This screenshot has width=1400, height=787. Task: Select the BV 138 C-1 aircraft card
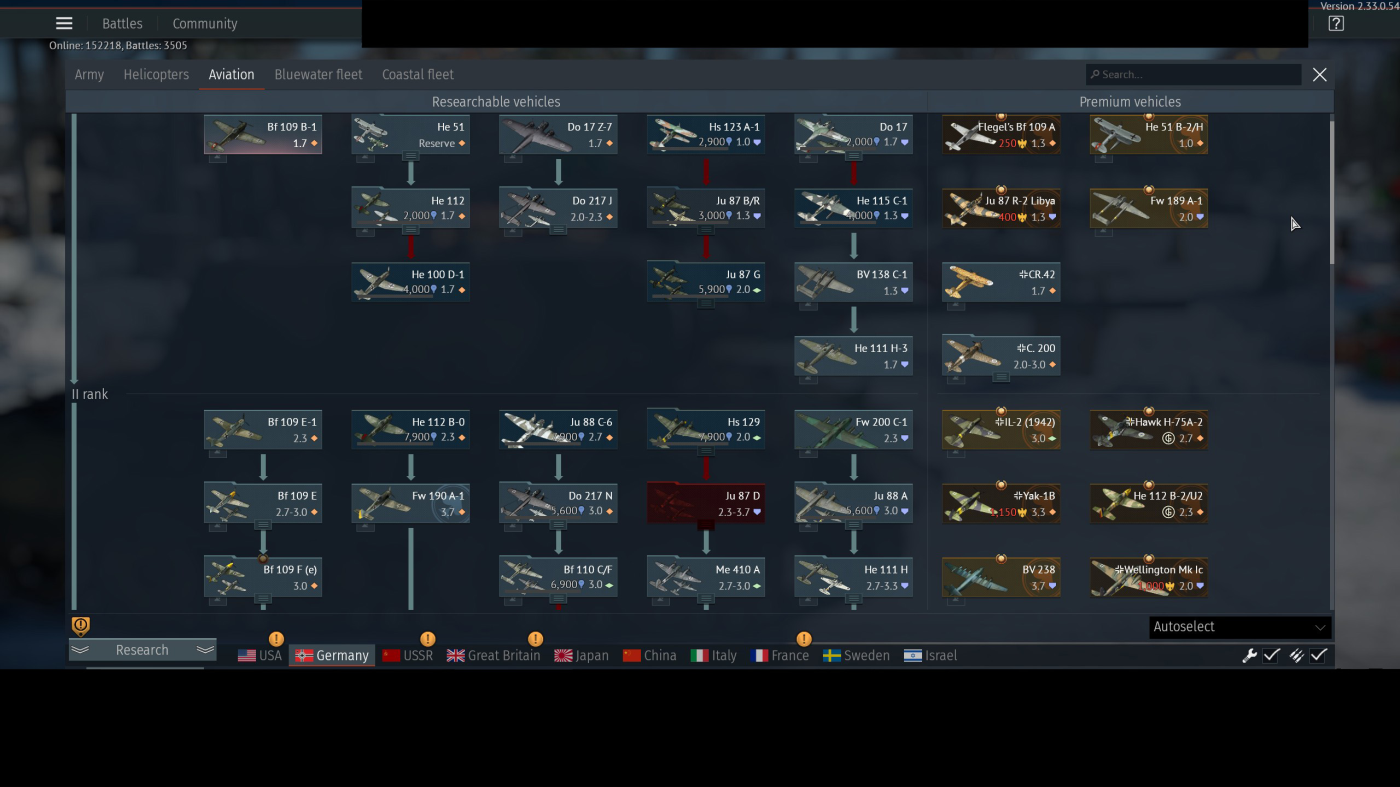[x=854, y=282]
